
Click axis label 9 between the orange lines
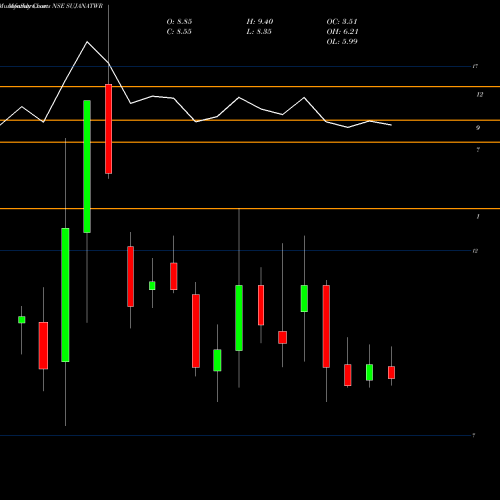pyautogui.click(x=478, y=128)
